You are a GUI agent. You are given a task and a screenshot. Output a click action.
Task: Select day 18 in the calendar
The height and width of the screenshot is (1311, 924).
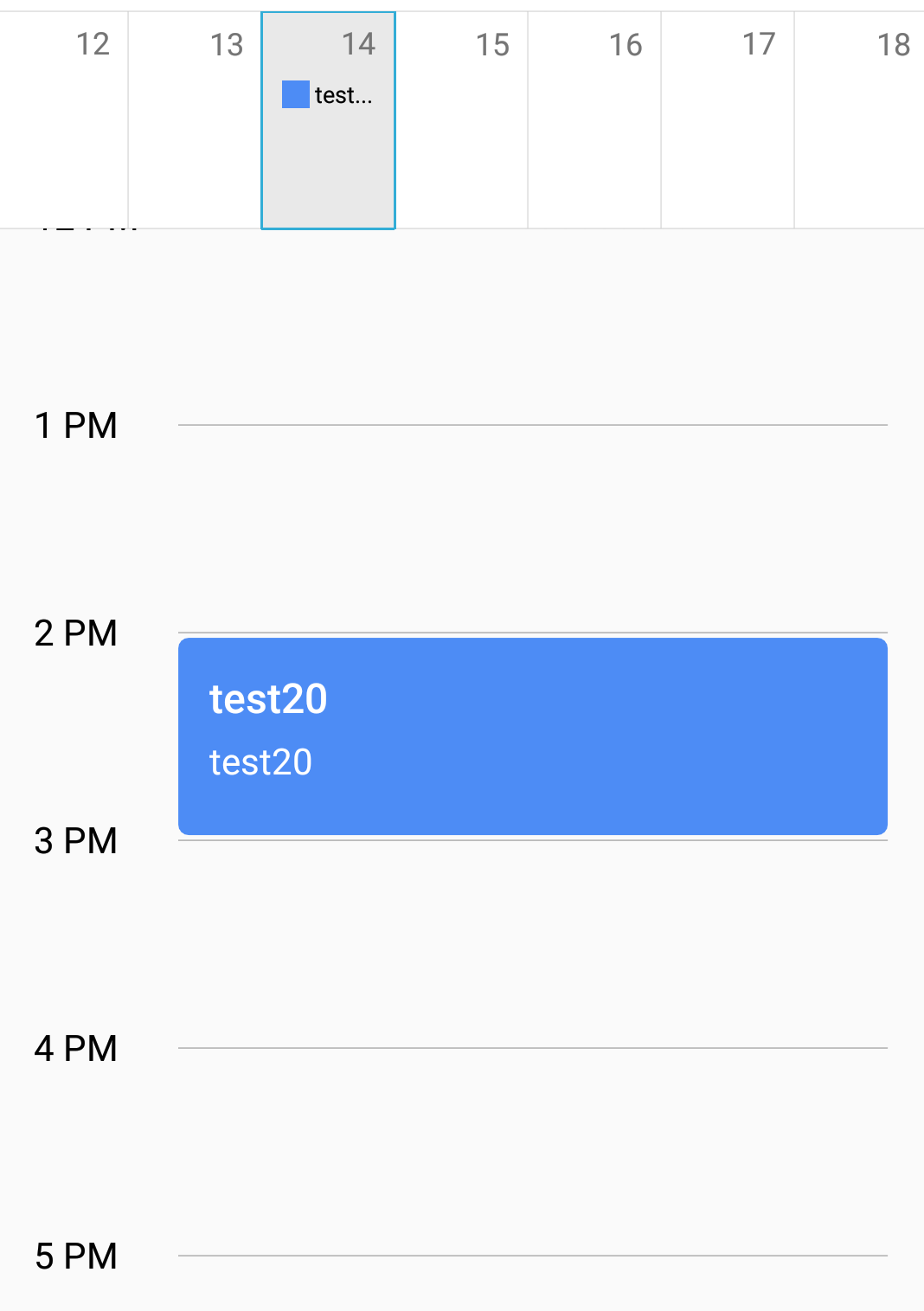click(x=860, y=120)
